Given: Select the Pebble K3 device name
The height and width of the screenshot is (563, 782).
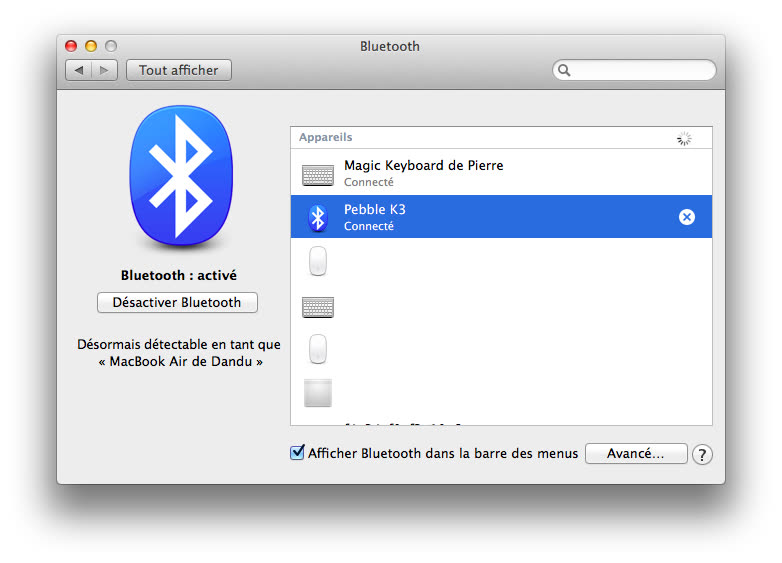Looking at the screenshot, I should pos(375,210).
